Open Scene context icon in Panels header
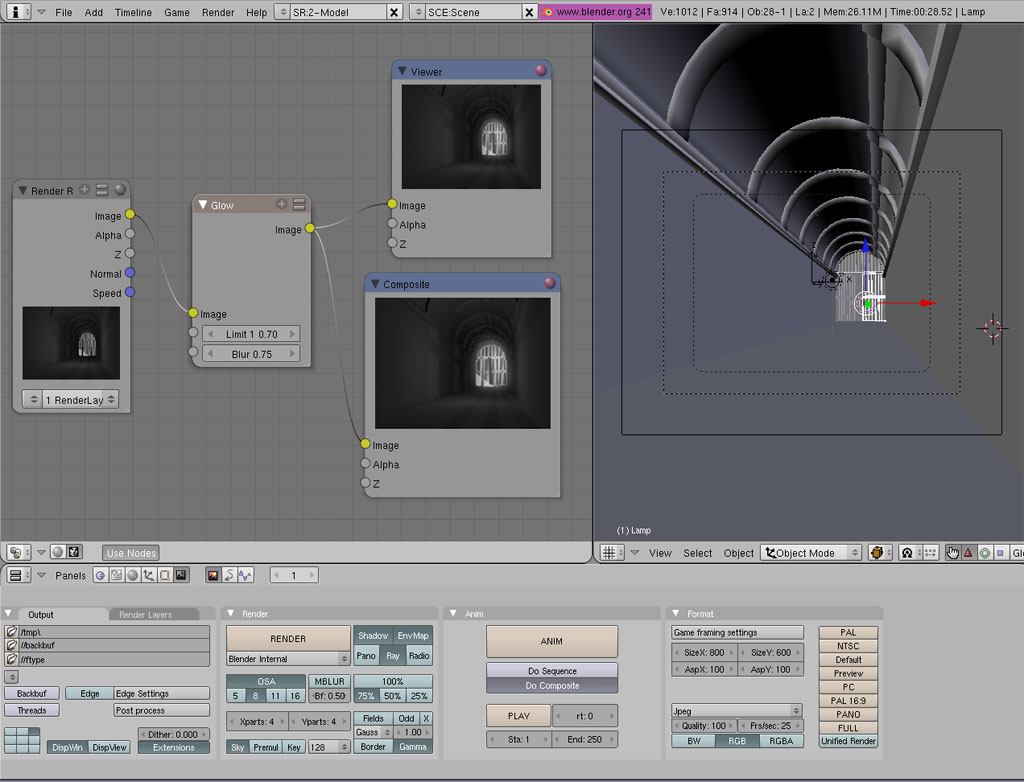This screenshot has width=1024, height=782. pyautogui.click(x=181, y=575)
